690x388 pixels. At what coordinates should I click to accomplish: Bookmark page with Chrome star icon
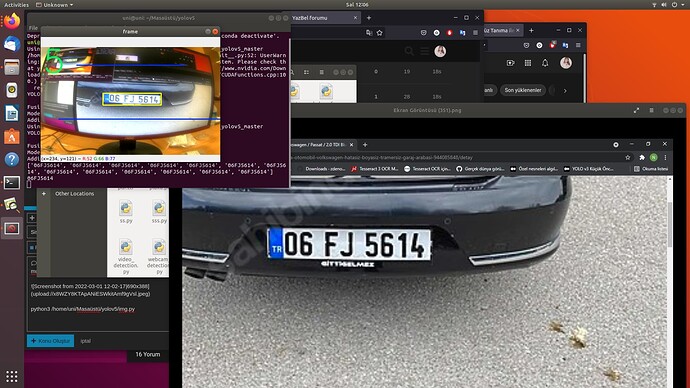pos(628,157)
